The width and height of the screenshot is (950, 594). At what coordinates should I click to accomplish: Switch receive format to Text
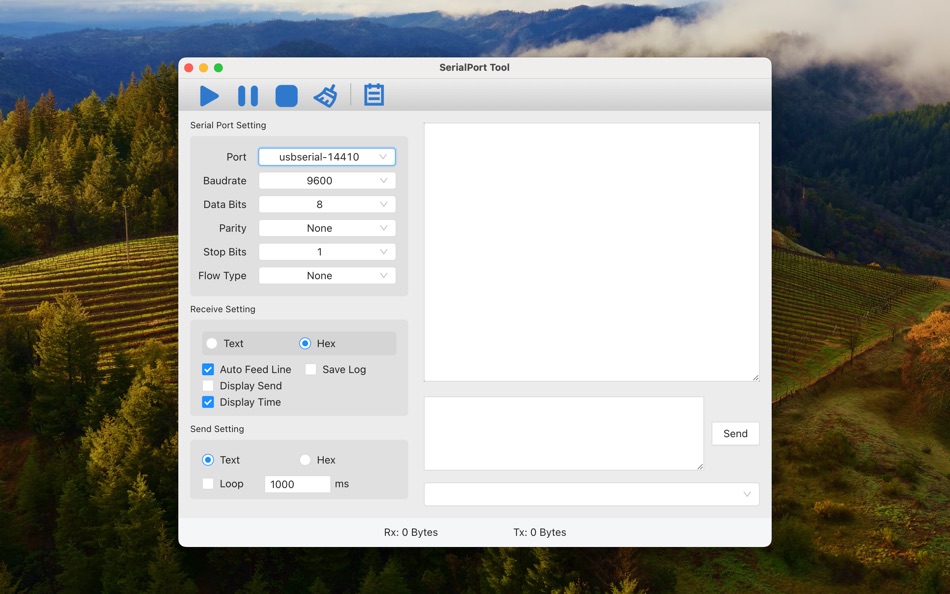[x=211, y=343]
